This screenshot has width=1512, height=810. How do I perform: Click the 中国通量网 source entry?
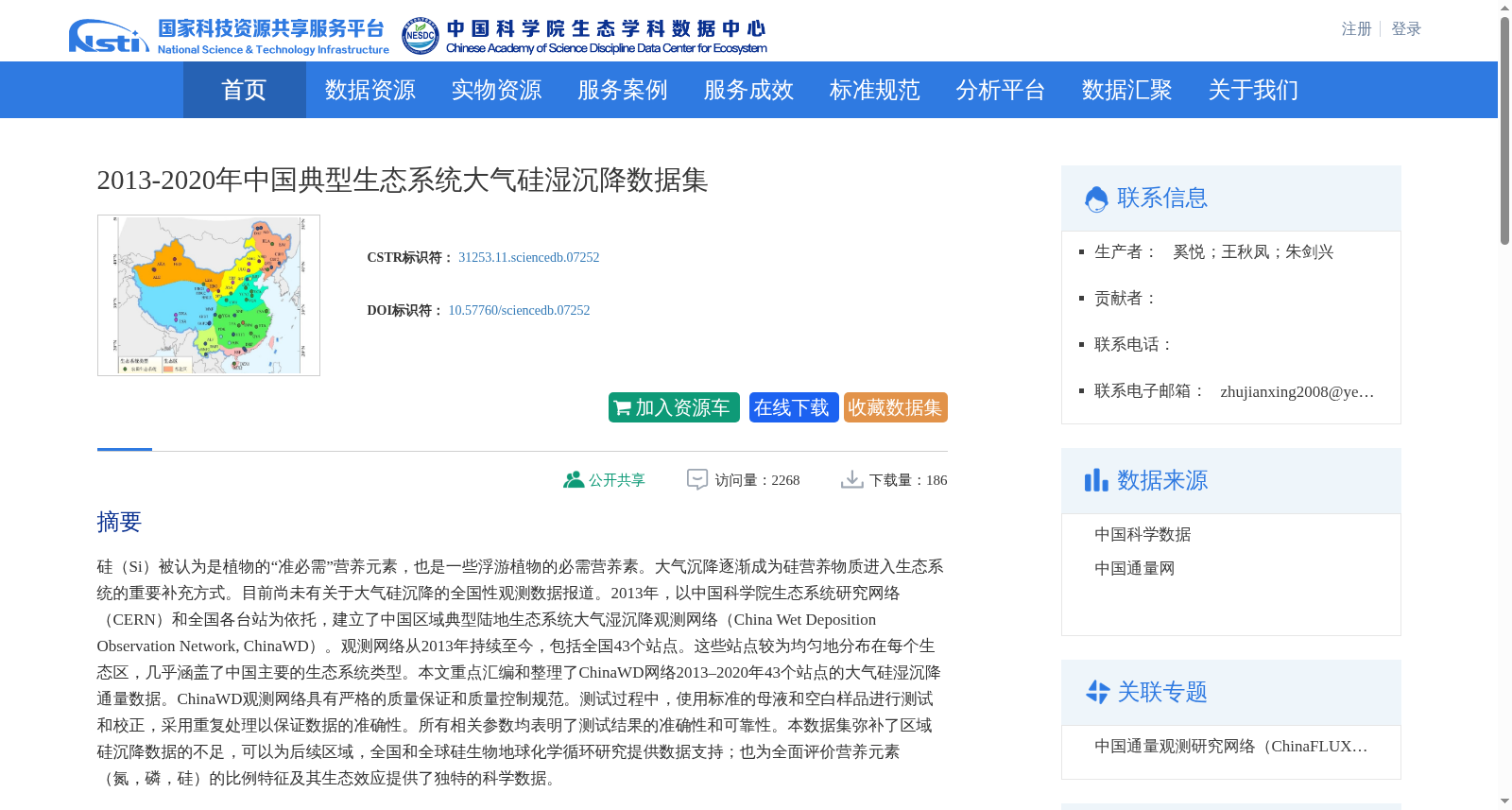1134,569
